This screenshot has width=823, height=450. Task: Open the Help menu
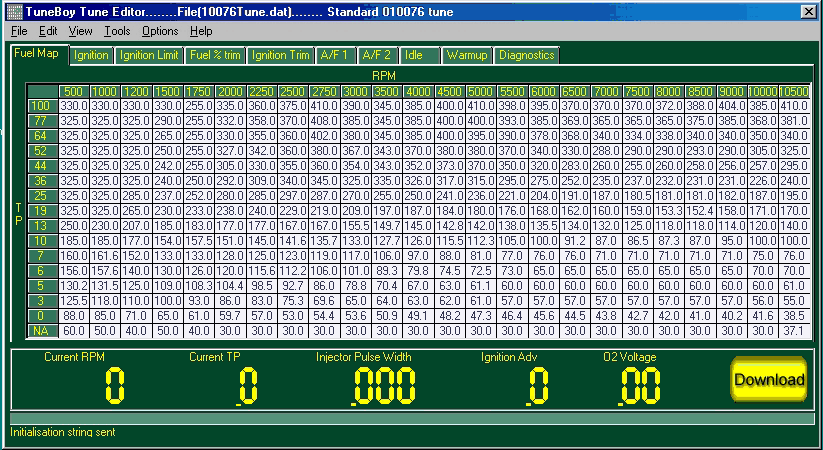pos(201,31)
